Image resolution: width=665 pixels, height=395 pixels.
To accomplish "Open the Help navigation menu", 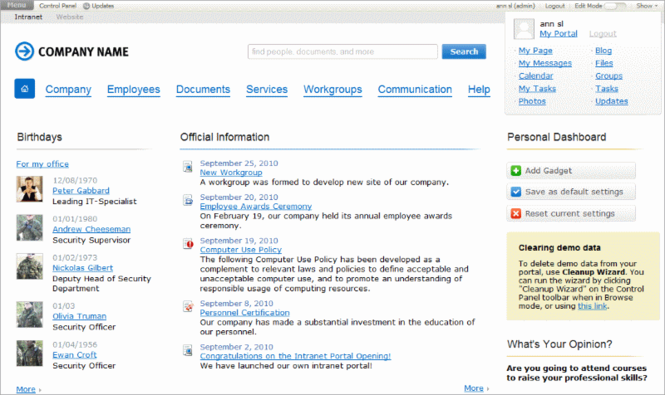I will tap(479, 90).
